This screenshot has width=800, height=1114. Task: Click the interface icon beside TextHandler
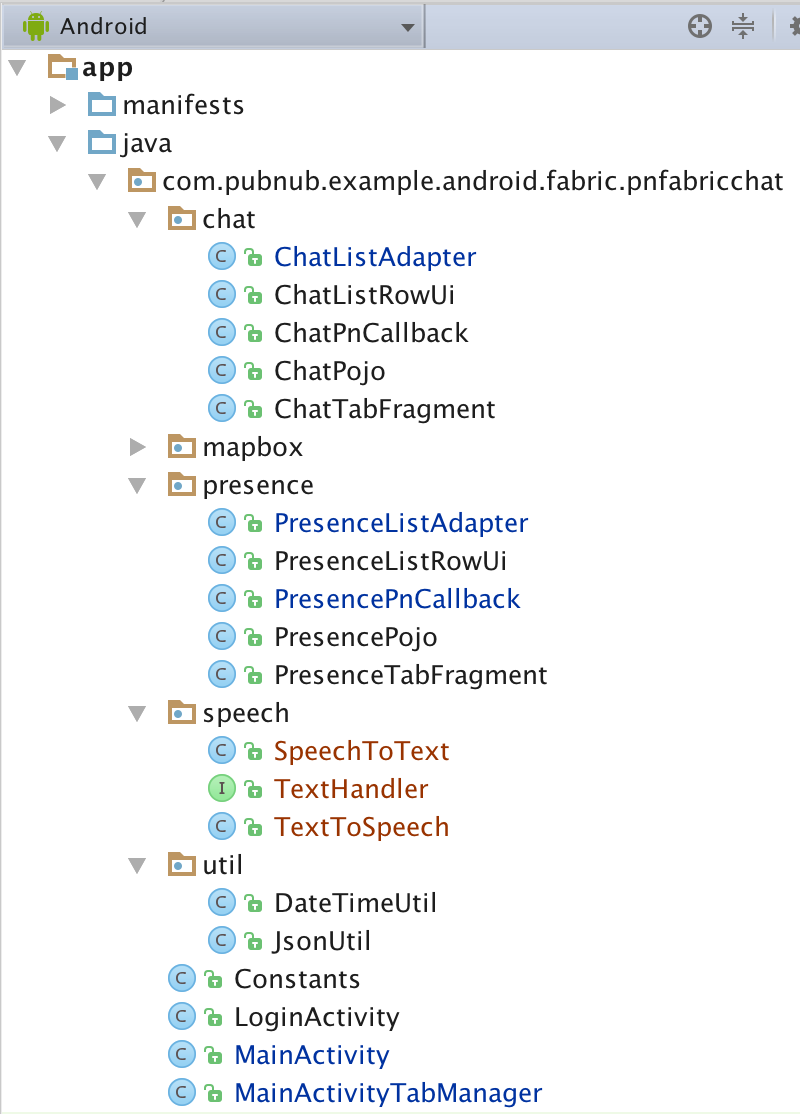click(x=221, y=788)
